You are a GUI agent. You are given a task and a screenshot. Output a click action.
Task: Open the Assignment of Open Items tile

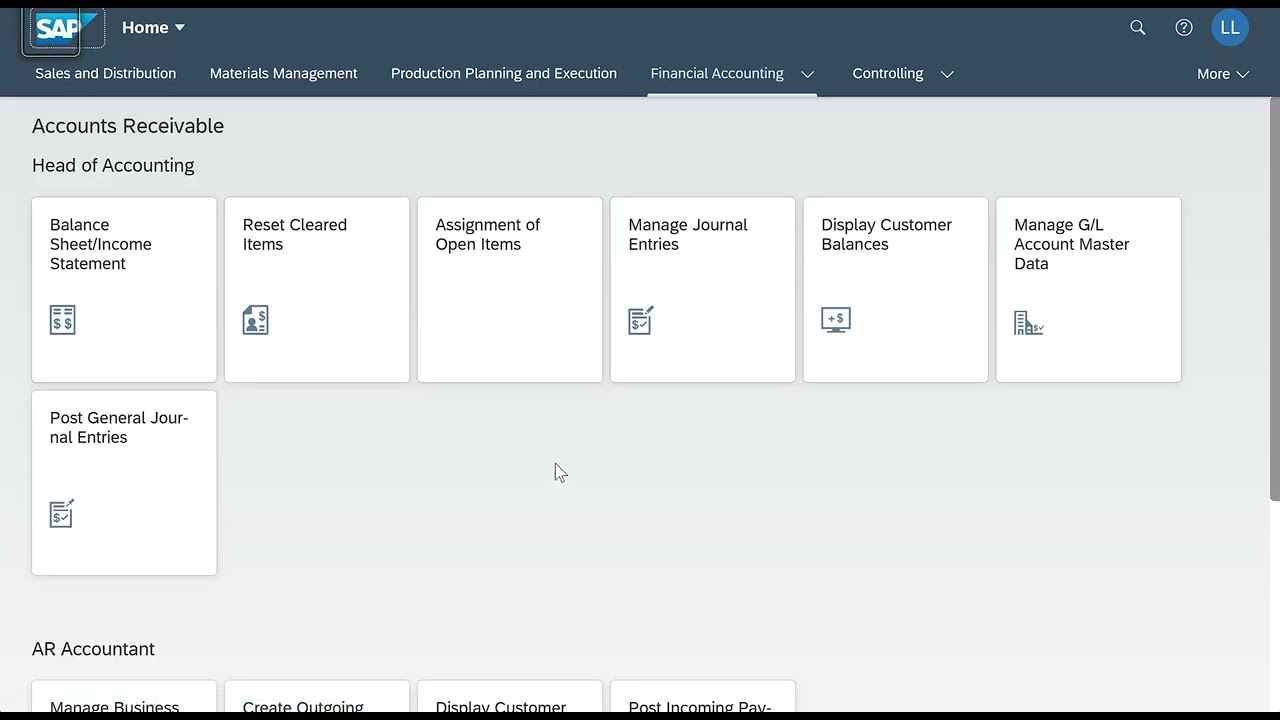point(510,290)
